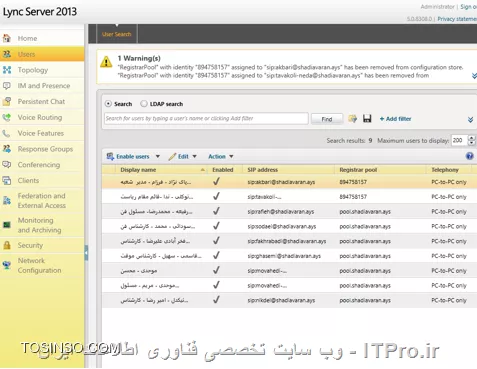The height and width of the screenshot is (369, 477).
Task: Click pool.shadiavaran.ays in sip:fakhrabadi row
Action: (365, 241)
